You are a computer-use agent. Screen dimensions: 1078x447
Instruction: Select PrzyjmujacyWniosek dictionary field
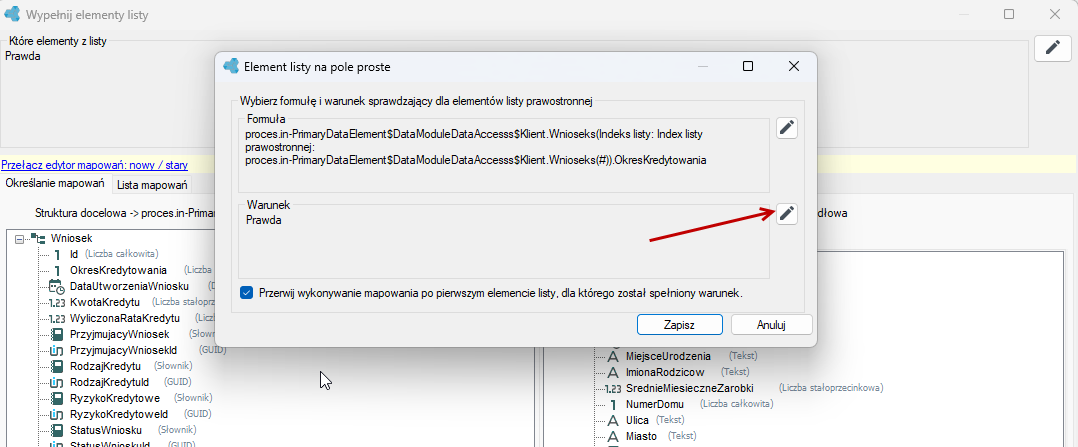click(119, 334)
